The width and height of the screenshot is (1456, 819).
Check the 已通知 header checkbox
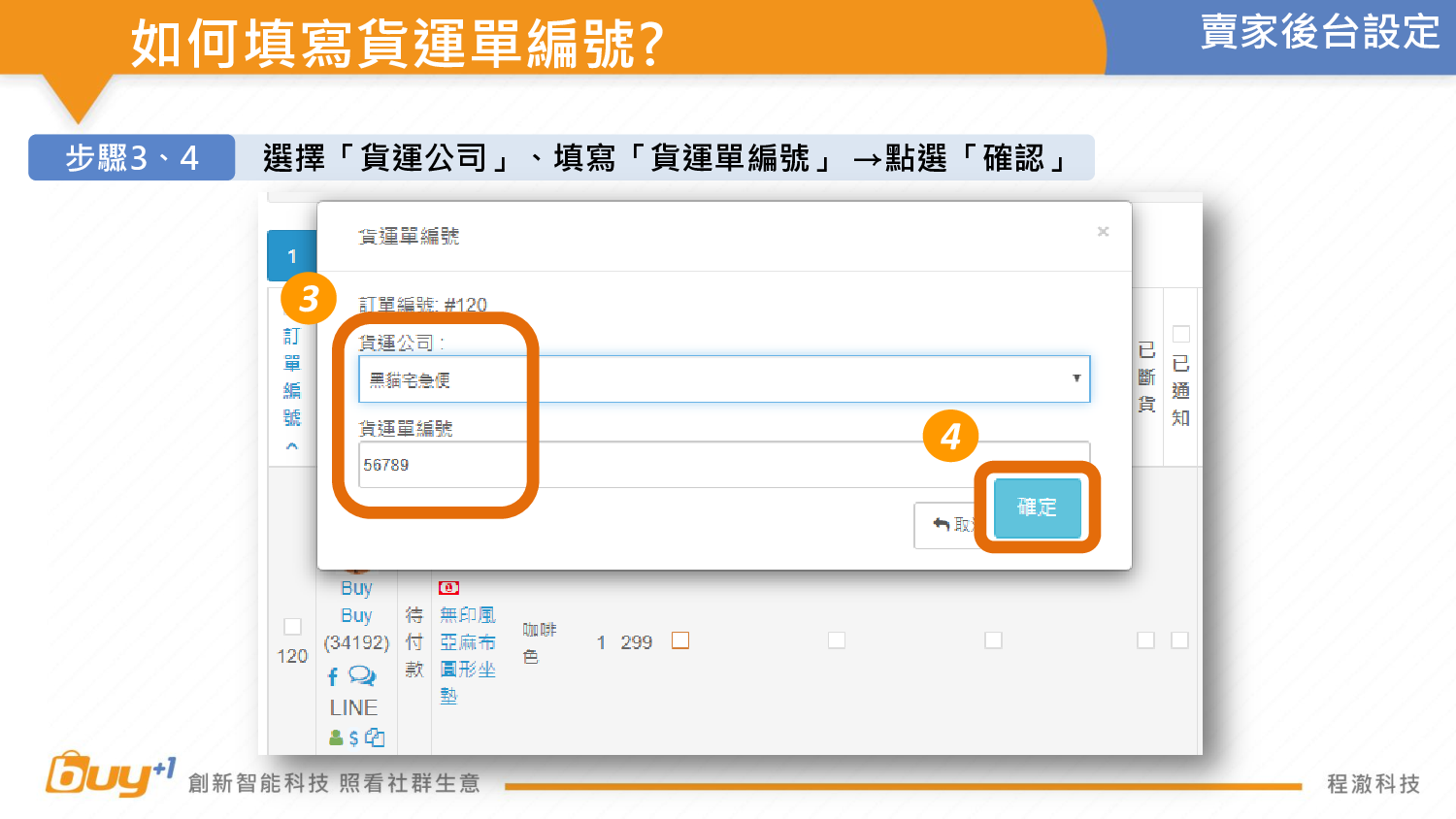point(1181,335)
